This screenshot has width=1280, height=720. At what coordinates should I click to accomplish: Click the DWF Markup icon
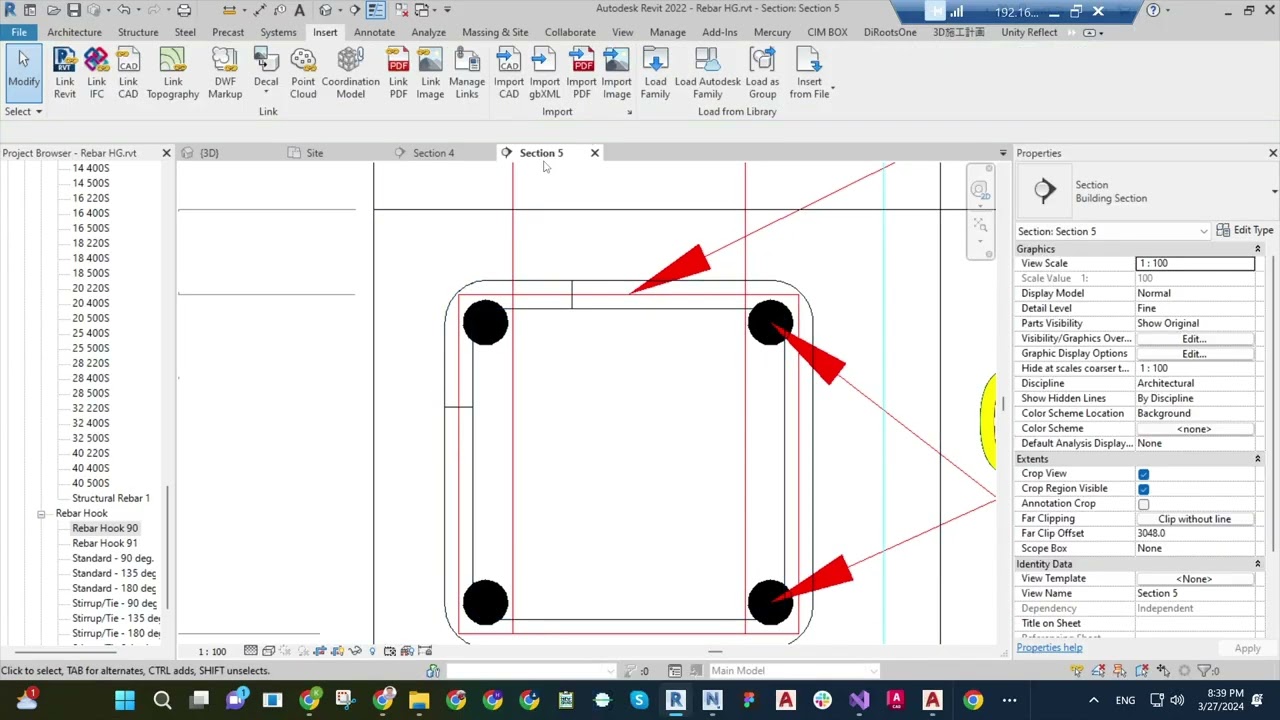click(x=225, y=73)
